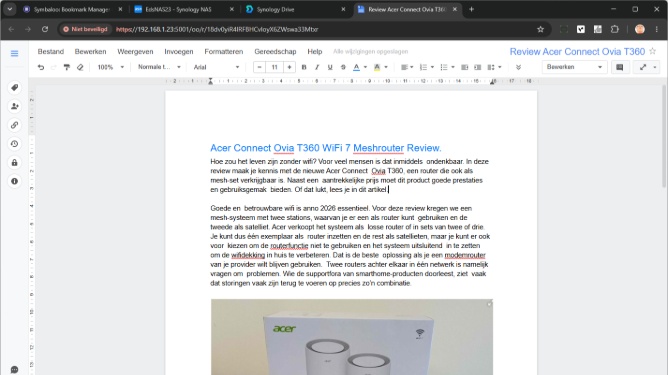Open highlight color dropdown arrow
Viewport: 668px width, 375px height.
(386, 67)
